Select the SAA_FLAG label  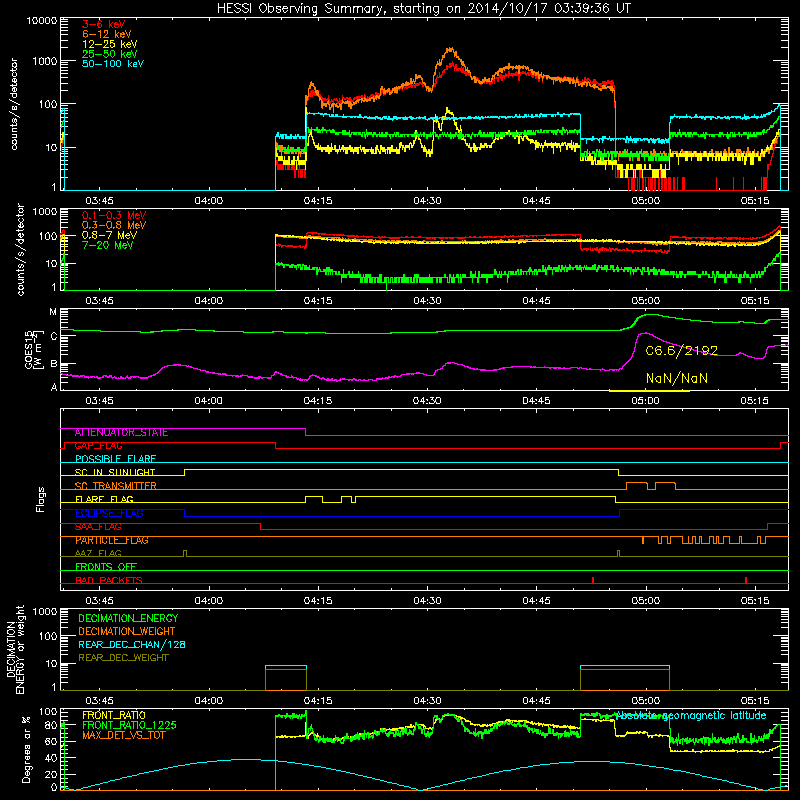98,527
